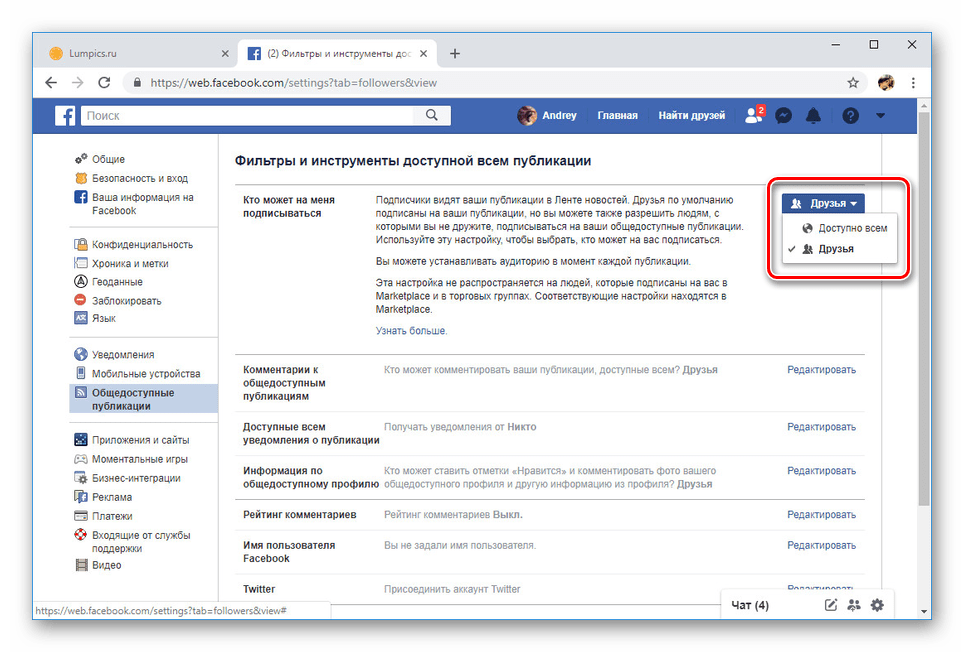Click the profile avatar next to Andrey
The width and height of the screenshot is (964, 652).
tap(527, 115)
